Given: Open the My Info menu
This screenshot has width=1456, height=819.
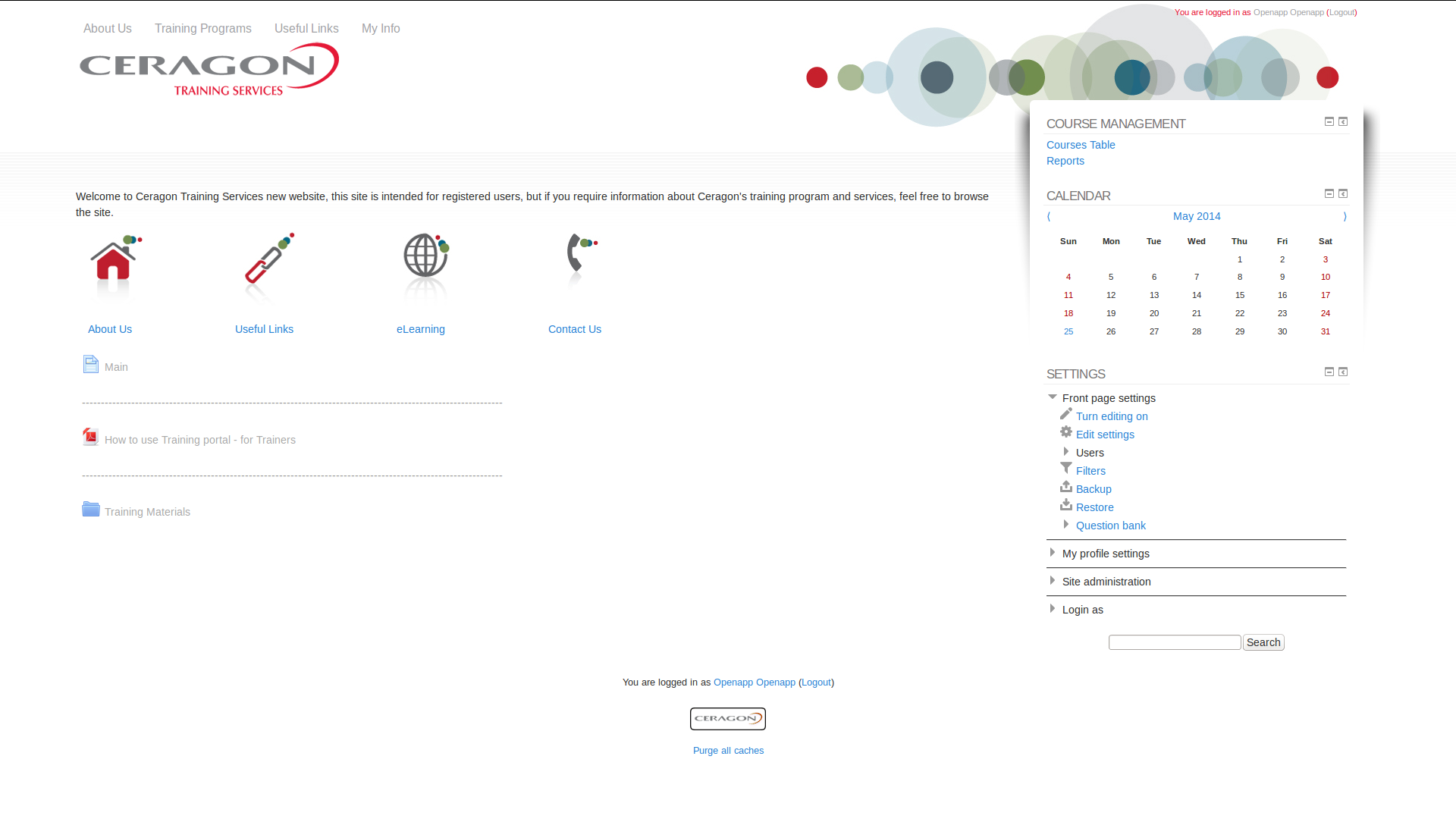Looking at the screenshot, I should pos(381,29).
